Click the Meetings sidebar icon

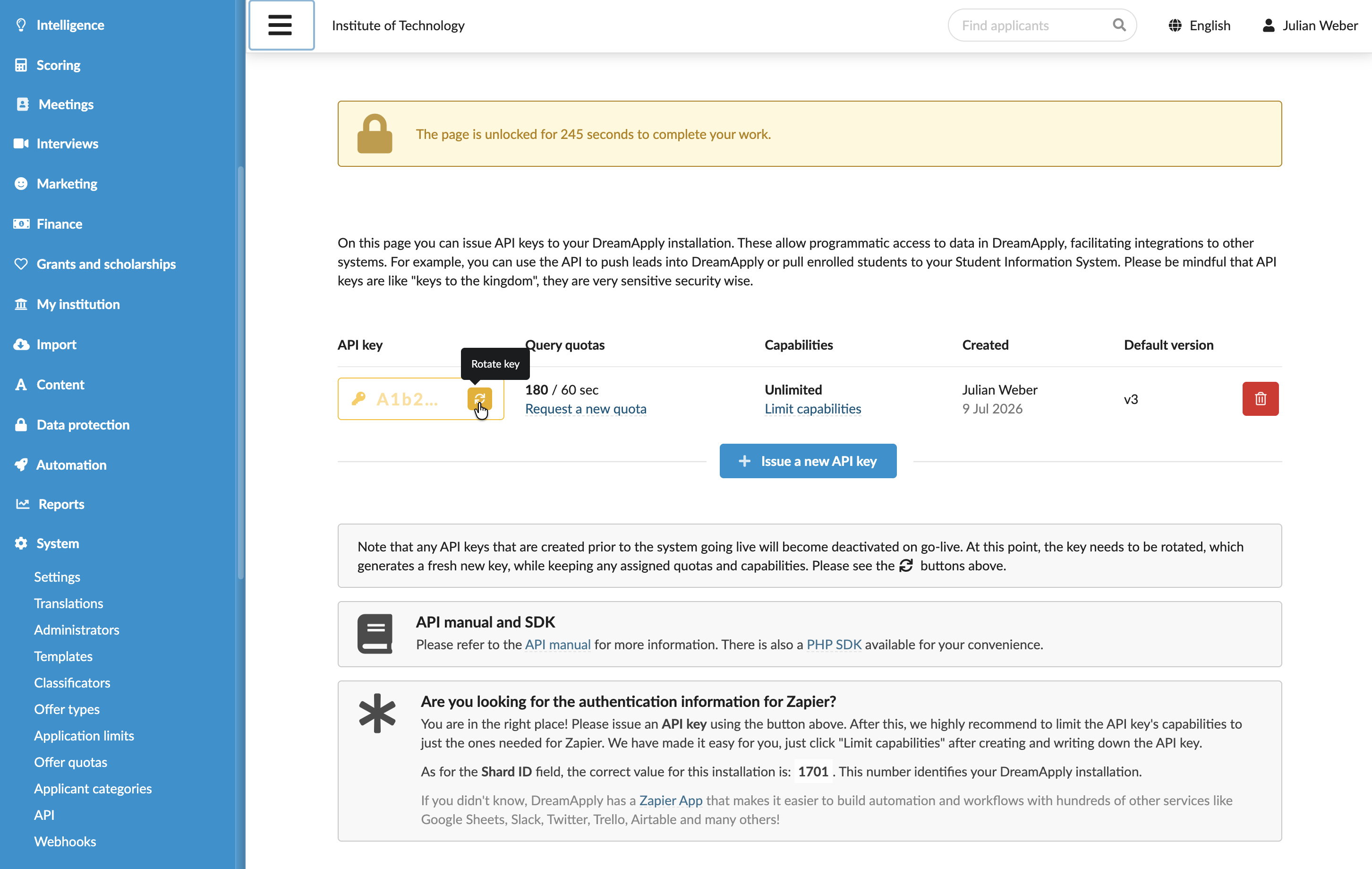[22, 104]
